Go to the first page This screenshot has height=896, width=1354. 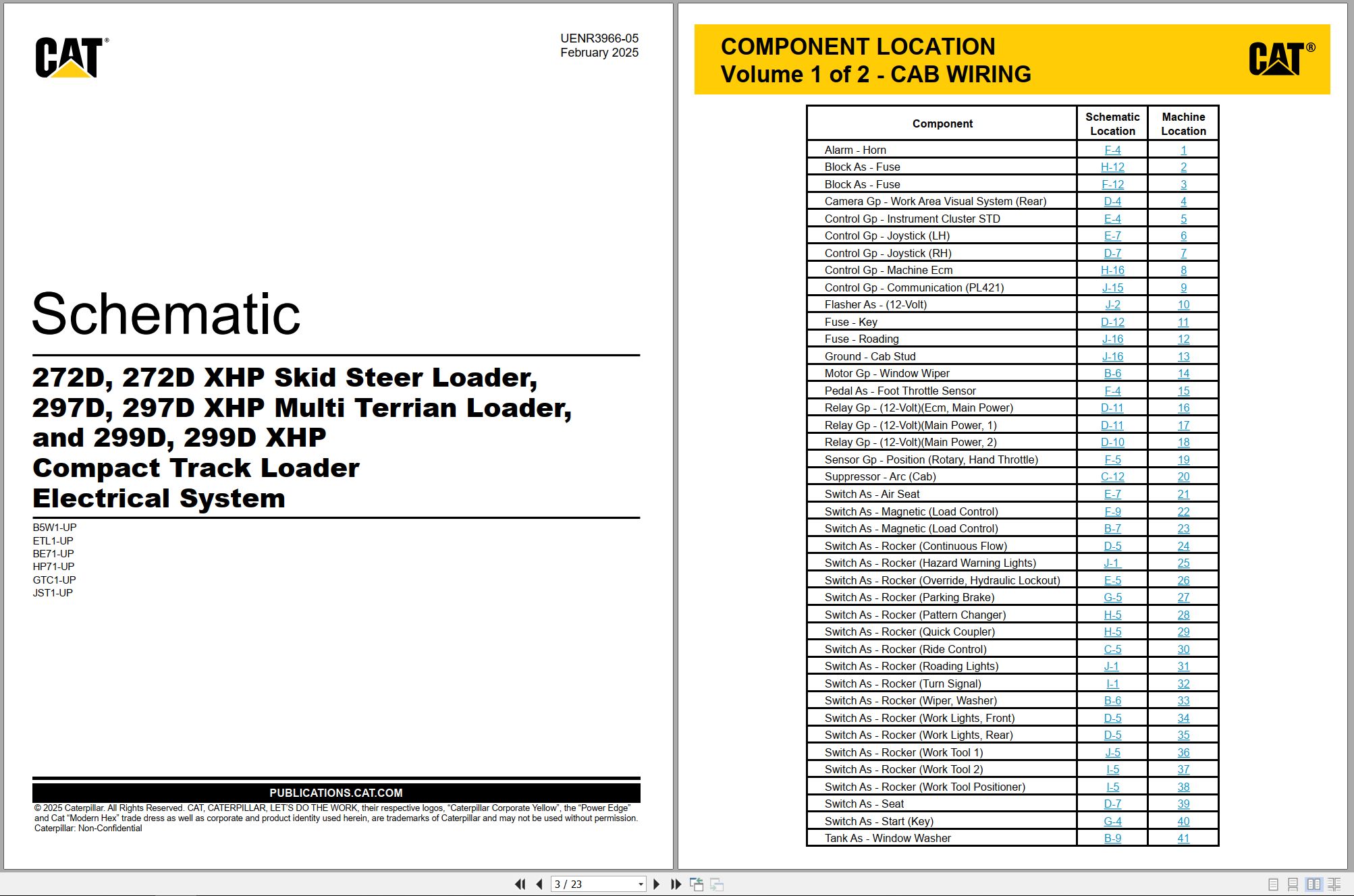(520, 884)
